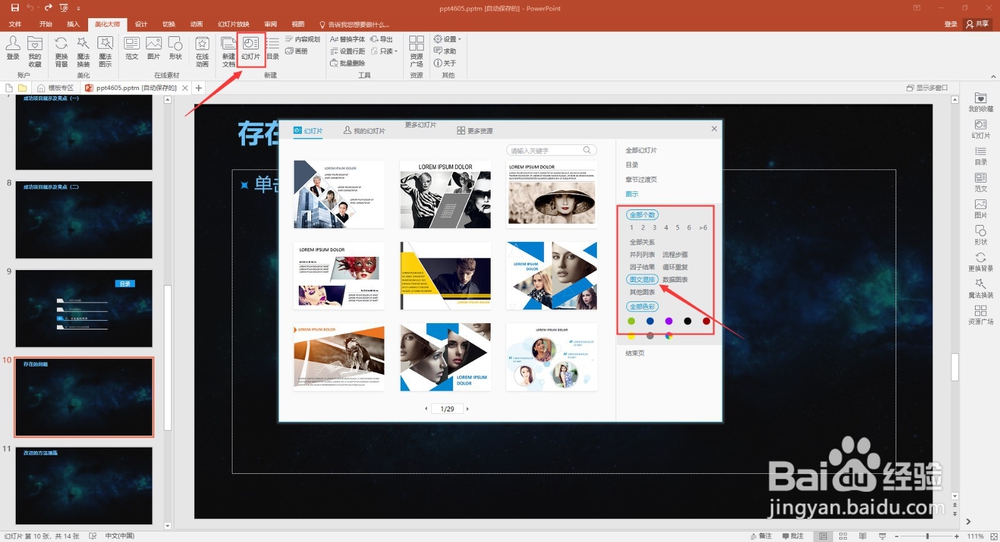This screenshot has width=1000, height=542.
Task: Open 形状 online shapes in ribbon
Action: point(175,48)
